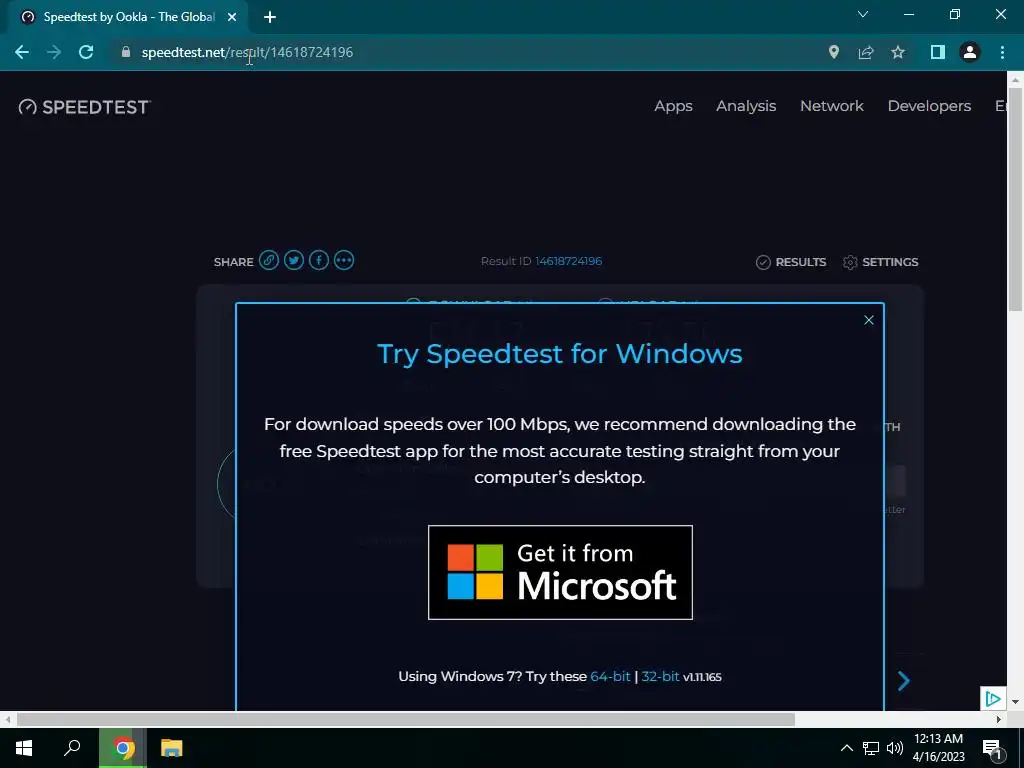Show hidden system tray icons
The height and width of the screenshot is (768, 1024).
click(846, 748)
